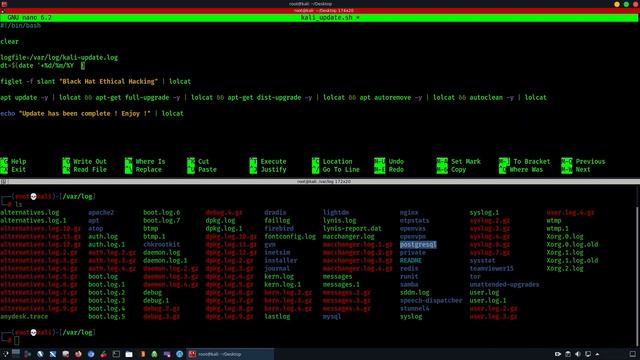
Task: Click the 'To Bracket' nano shortcut label
Action: tap(531, 161)
